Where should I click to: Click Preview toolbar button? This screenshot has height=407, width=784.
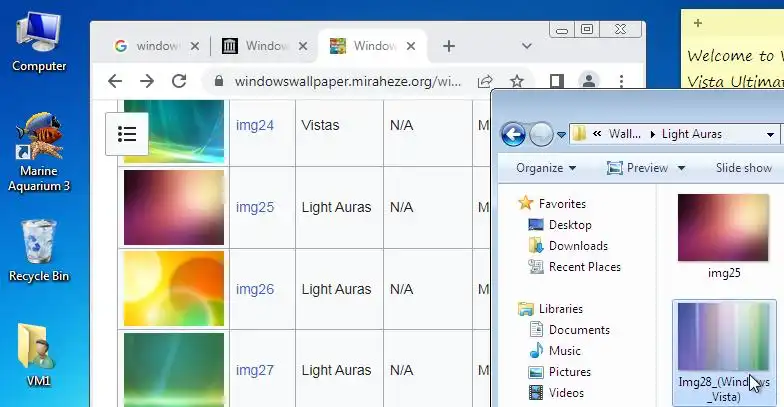click(638, 168)
